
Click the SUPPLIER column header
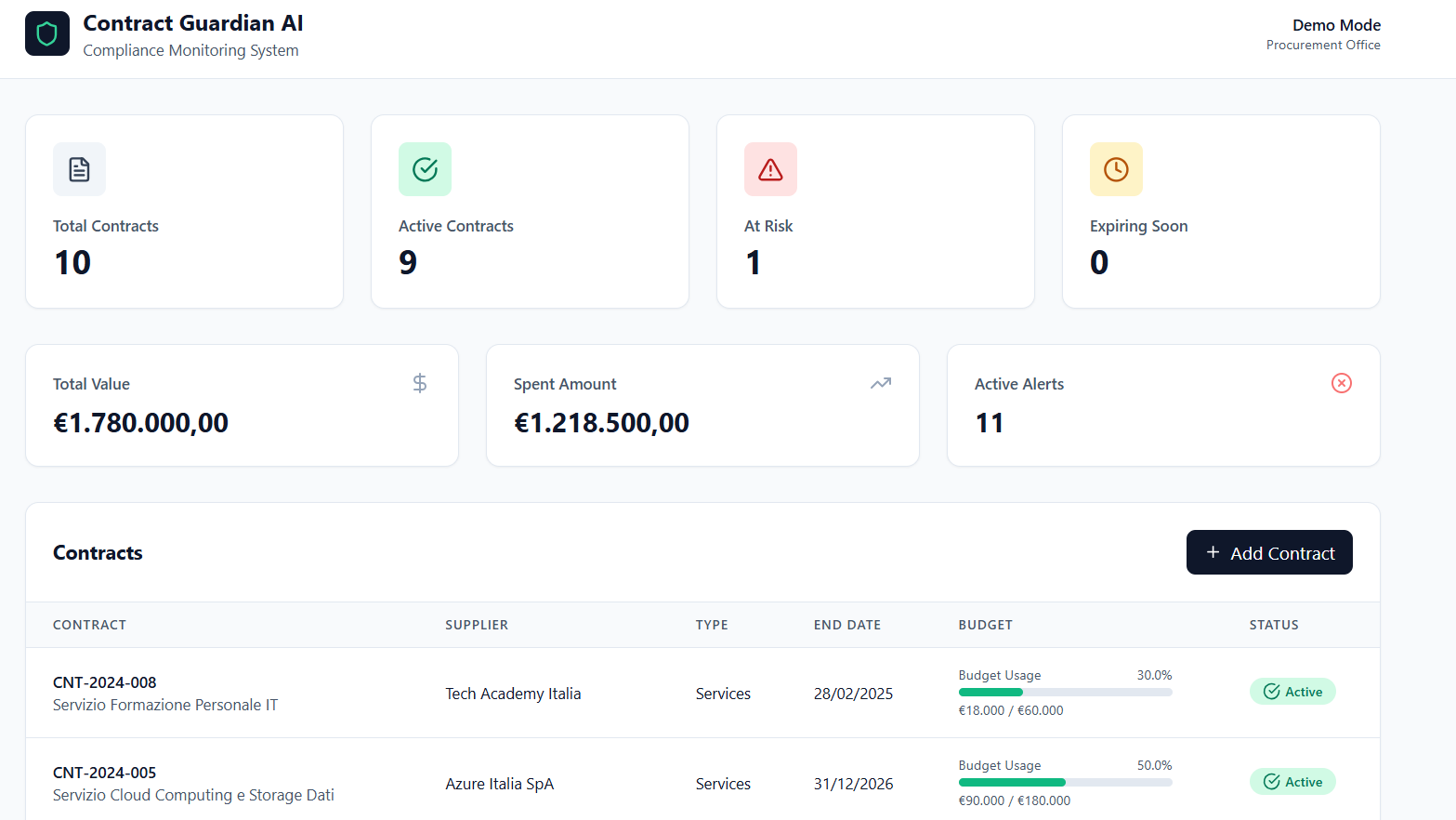coord(477,625)
